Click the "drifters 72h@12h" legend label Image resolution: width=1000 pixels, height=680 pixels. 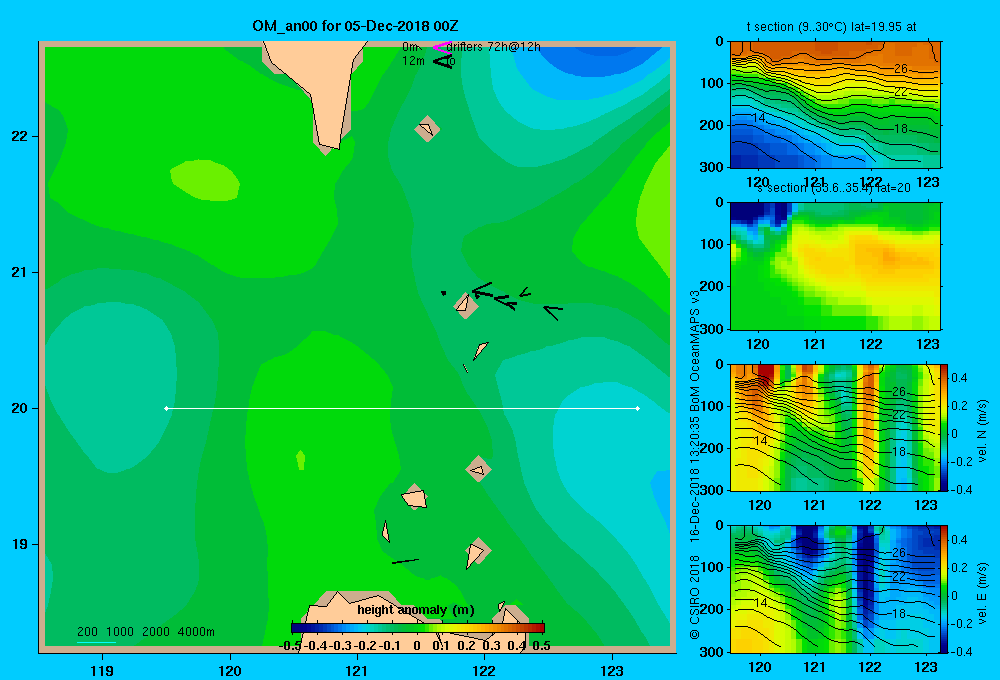[x=494, y=47]
